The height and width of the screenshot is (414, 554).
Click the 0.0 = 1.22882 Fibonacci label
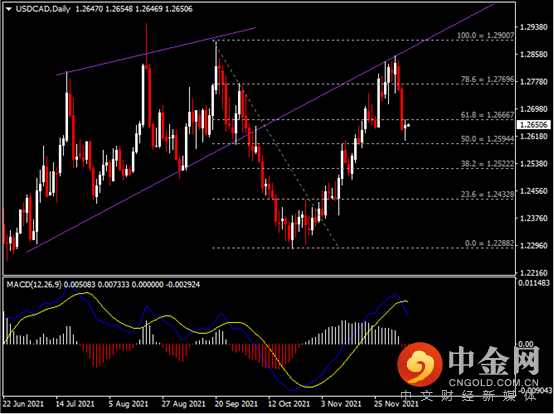coord(489,243)
